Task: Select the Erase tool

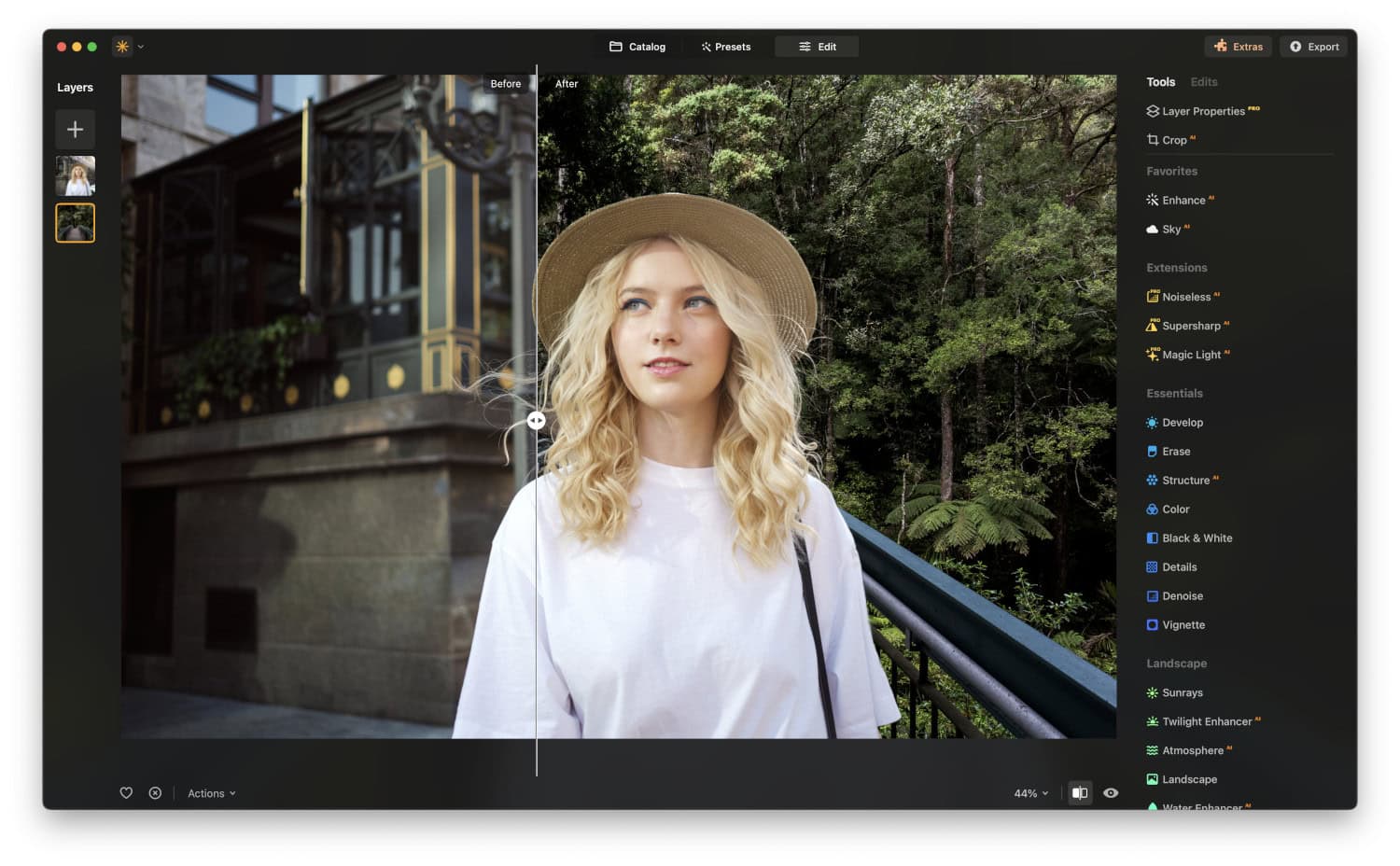Action: pos(1176,451)
